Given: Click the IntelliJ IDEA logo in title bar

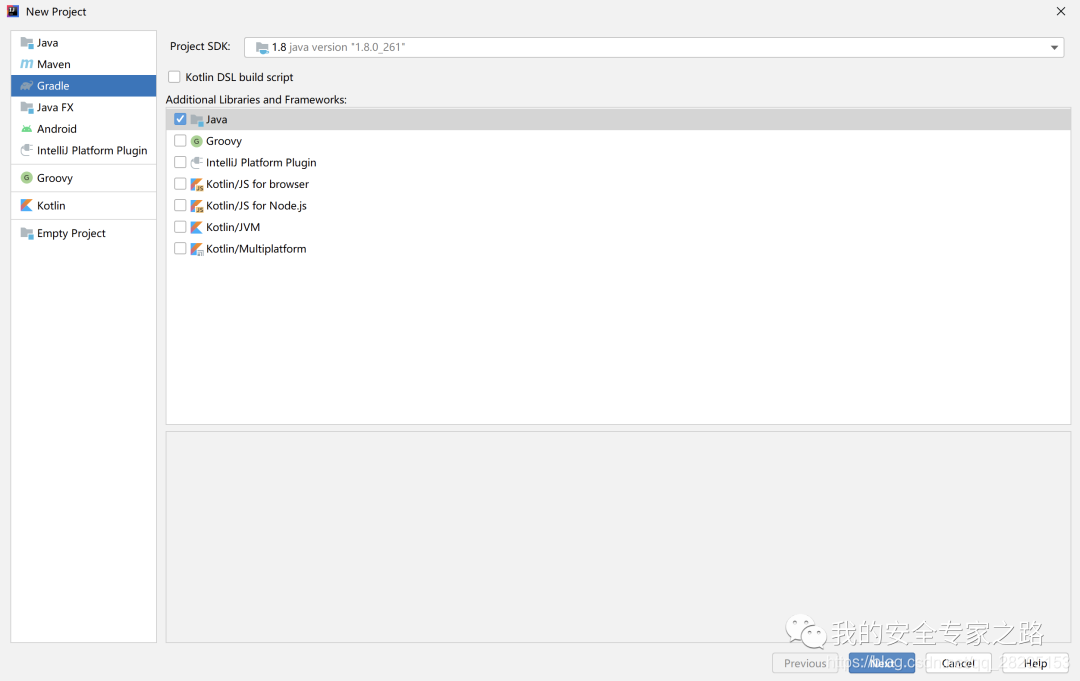Looking at the screenshot, I should click(12, 11).
